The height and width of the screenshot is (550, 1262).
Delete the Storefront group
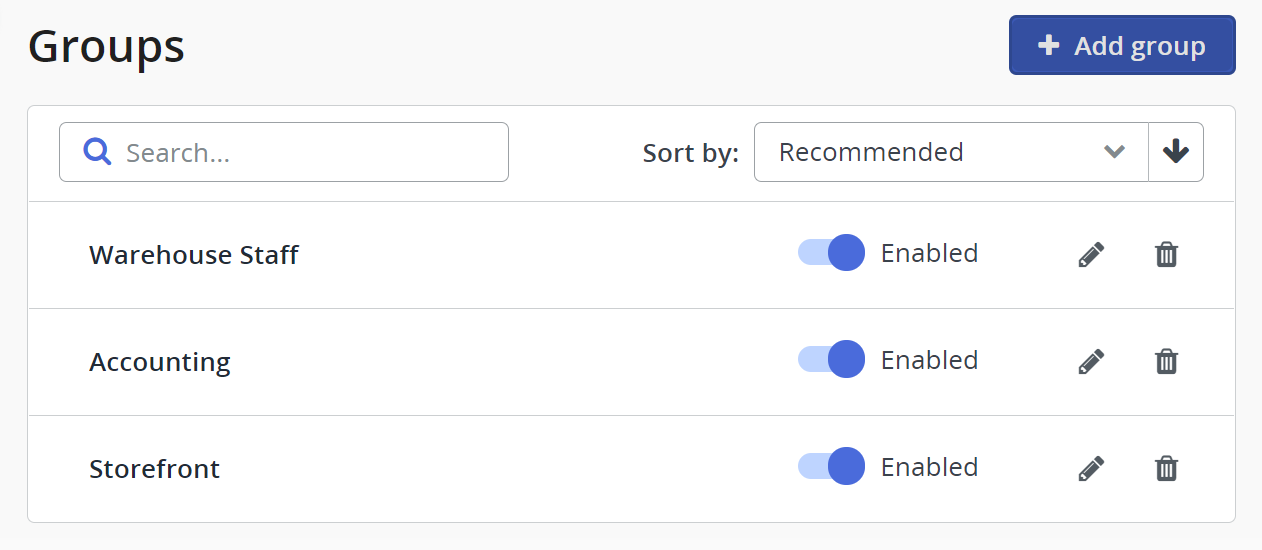click(1166, 468)
